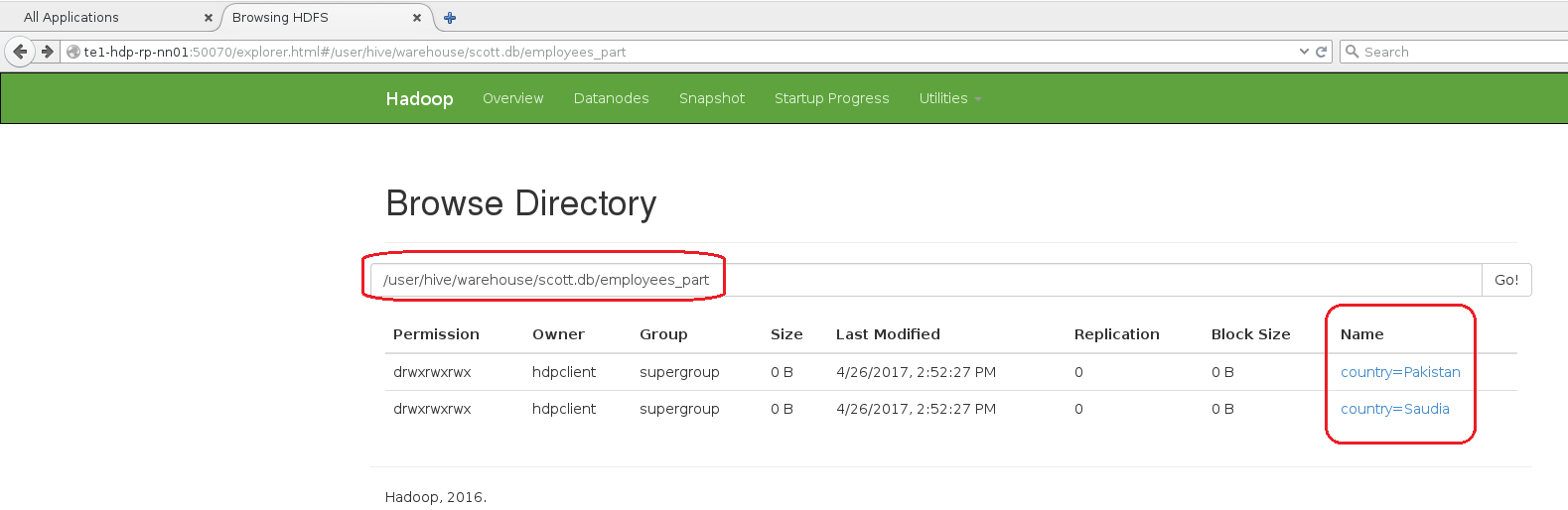Click the globe site identity icon

coord(73,52)
